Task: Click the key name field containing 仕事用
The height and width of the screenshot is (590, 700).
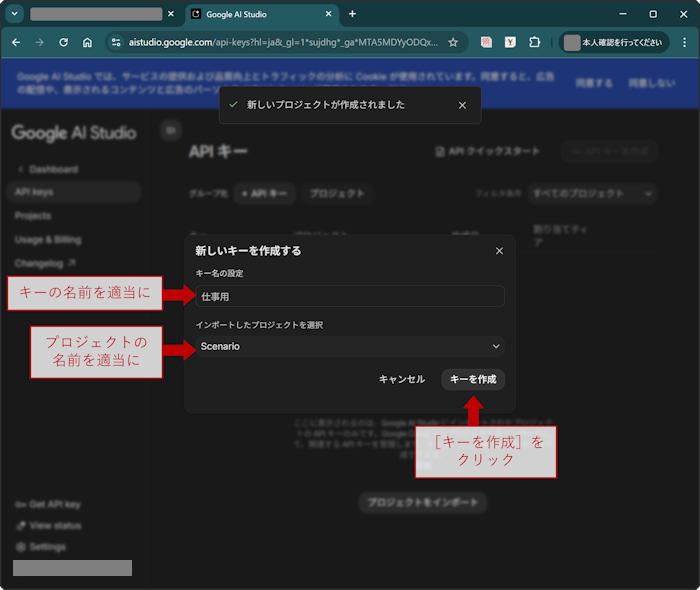Action: (x=350, y=296)
